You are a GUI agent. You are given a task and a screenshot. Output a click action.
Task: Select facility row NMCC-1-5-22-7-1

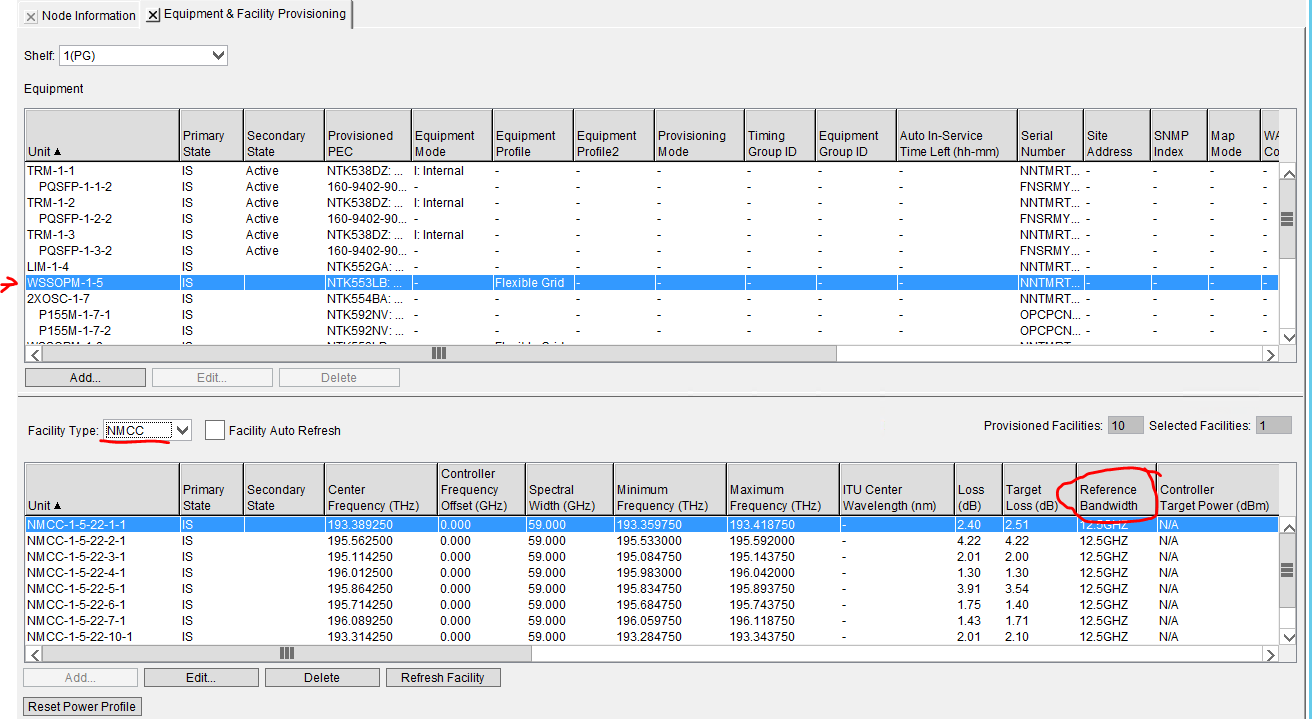(652, 621)
